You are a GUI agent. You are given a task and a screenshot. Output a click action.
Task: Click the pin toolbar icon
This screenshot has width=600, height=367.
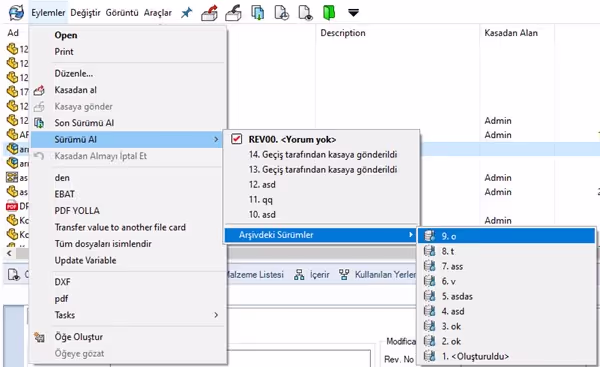[186, 13]
